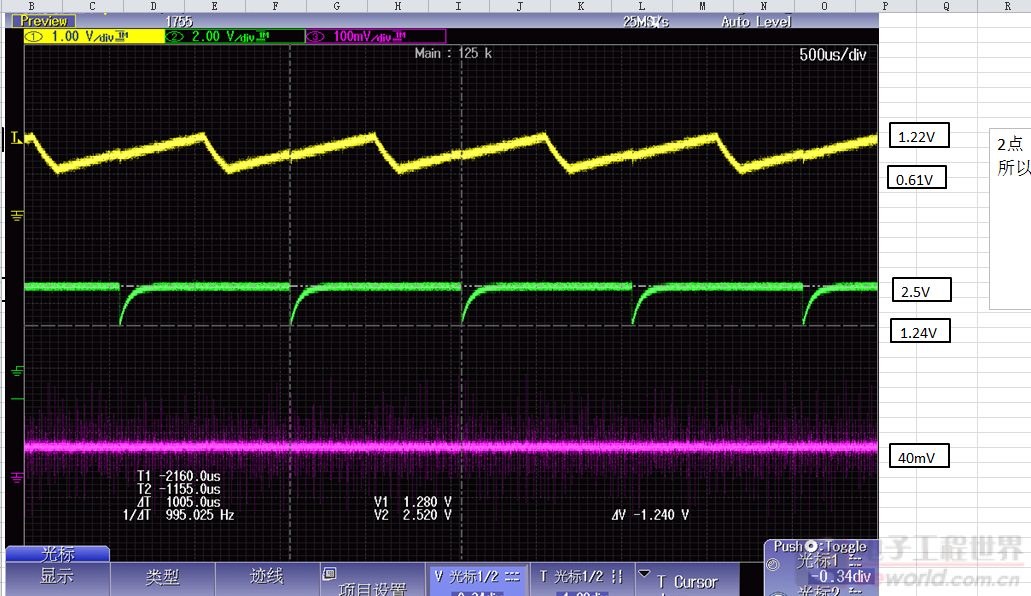Click the 1/ΔT 995.025 Hz readout
This screenshot has height=596, width=1031.
[x=178, y=515]
